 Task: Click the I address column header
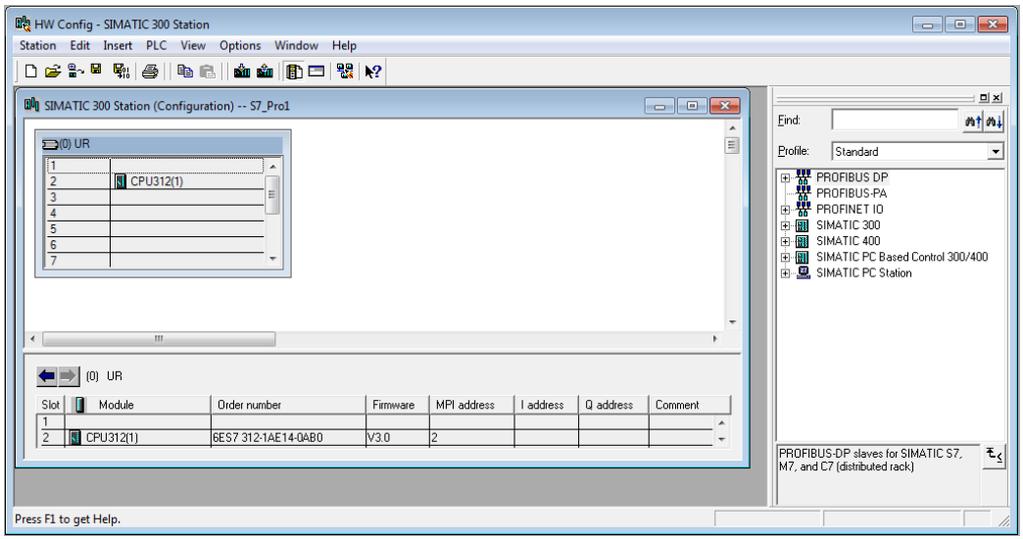click(546, 405)
